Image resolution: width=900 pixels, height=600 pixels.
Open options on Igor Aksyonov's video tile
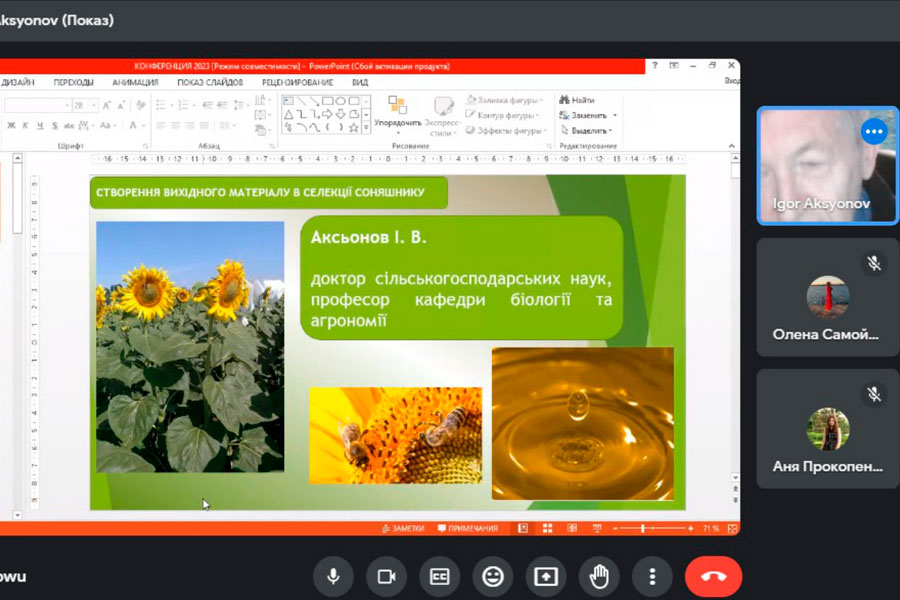click(x=874, y=131)
